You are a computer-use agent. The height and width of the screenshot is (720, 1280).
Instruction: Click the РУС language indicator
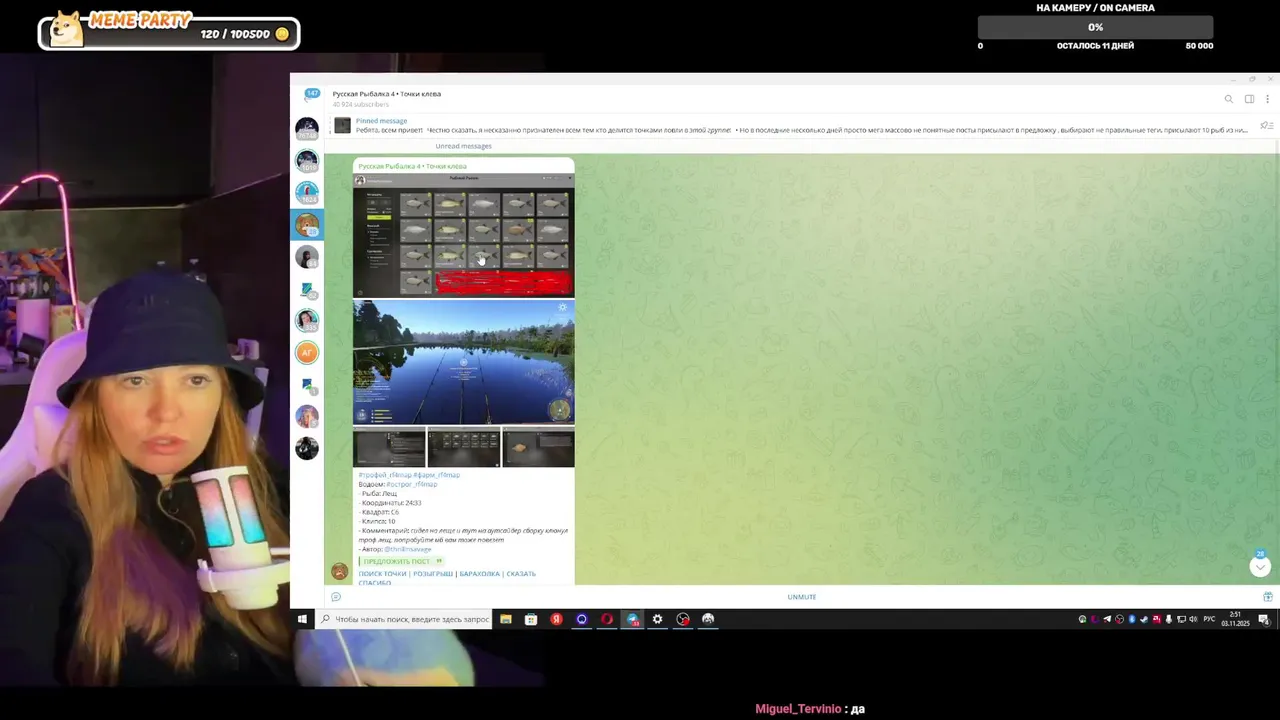pyautogui.click(x=1209, y=619)
